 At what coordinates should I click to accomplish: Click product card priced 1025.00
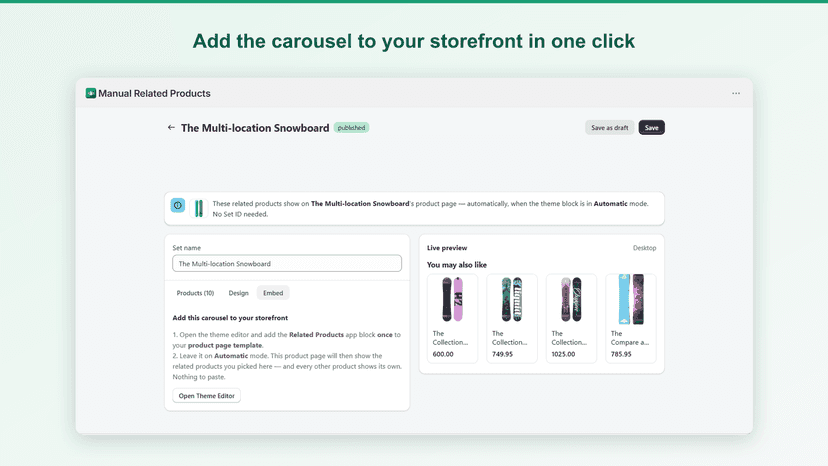coord(571,318)
